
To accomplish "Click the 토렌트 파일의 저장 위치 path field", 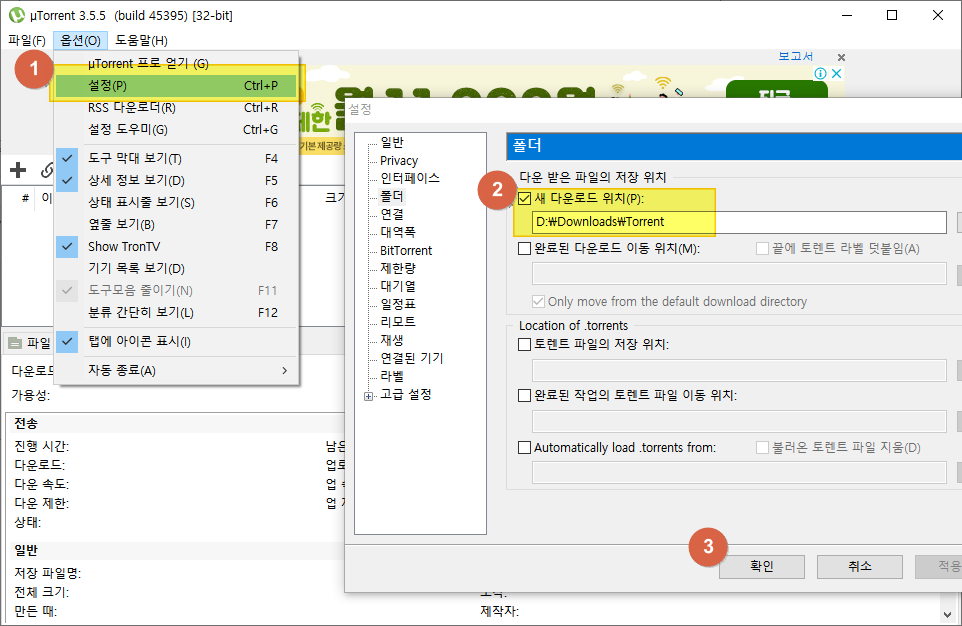I will point(739,371).
